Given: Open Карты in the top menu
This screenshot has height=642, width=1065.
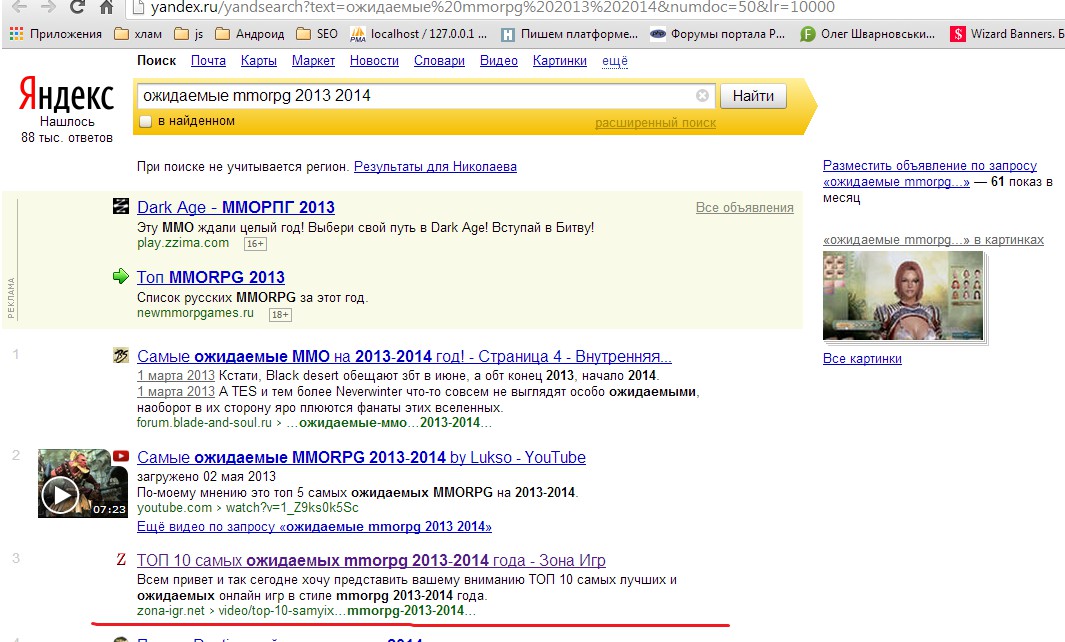Looking at the screenshot, I should point(259,60).
